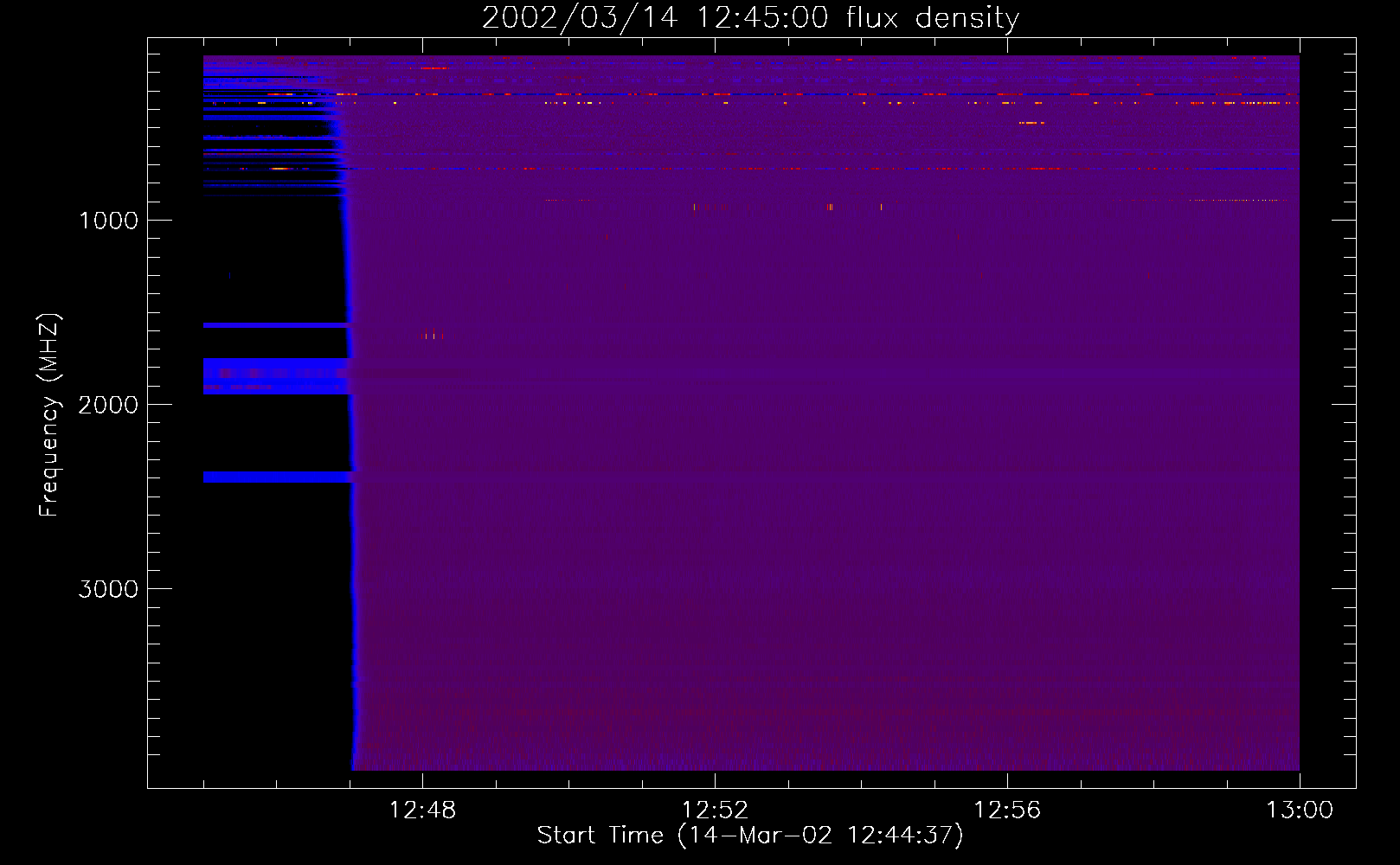Click the 2000 frequency tick label
The height and width of the screenshot is (865, 1400).
point(108,405)
